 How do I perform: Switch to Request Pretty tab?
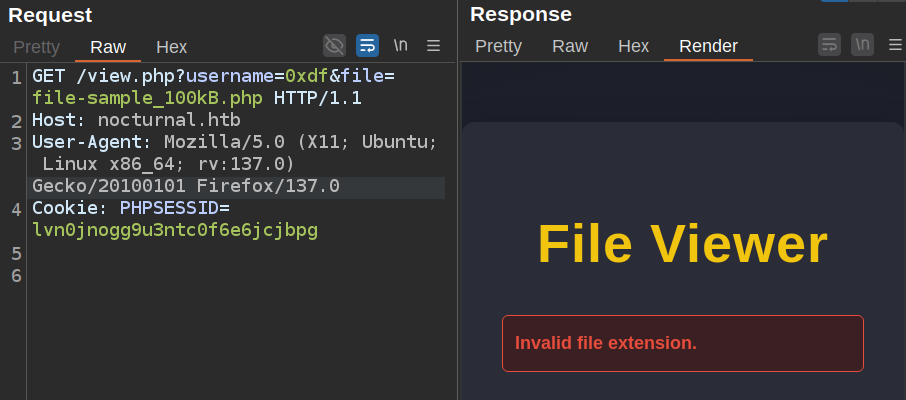coord(36,47)
